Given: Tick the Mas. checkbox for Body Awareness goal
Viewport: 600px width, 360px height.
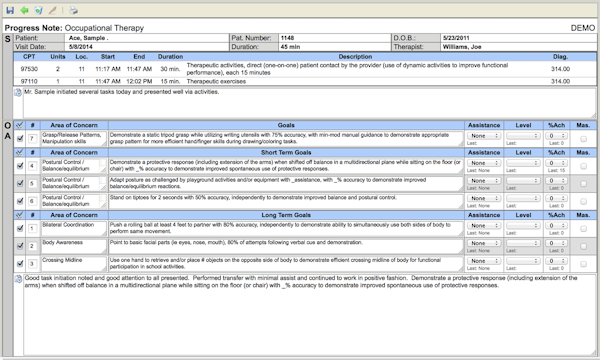Looking at the screenshot, I should (x=583, y=246).
